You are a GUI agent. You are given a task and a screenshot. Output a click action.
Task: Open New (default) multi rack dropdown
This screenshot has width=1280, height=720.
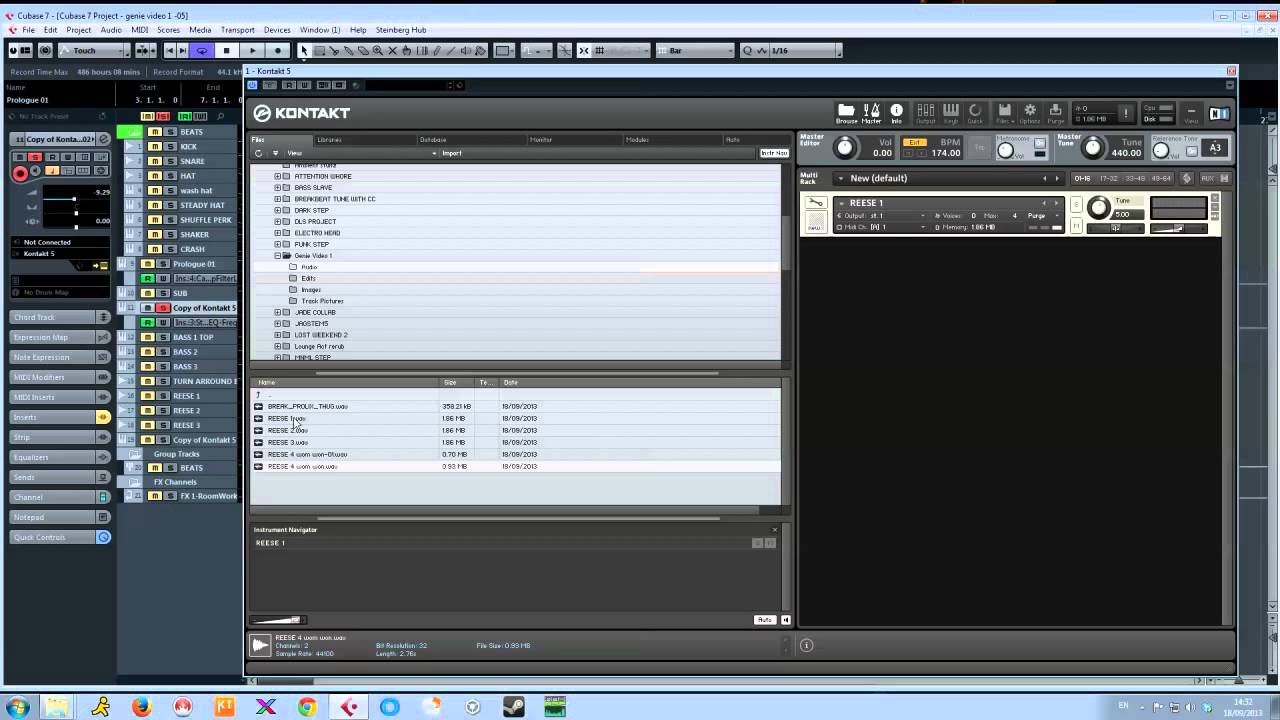(x=841, y=178)
